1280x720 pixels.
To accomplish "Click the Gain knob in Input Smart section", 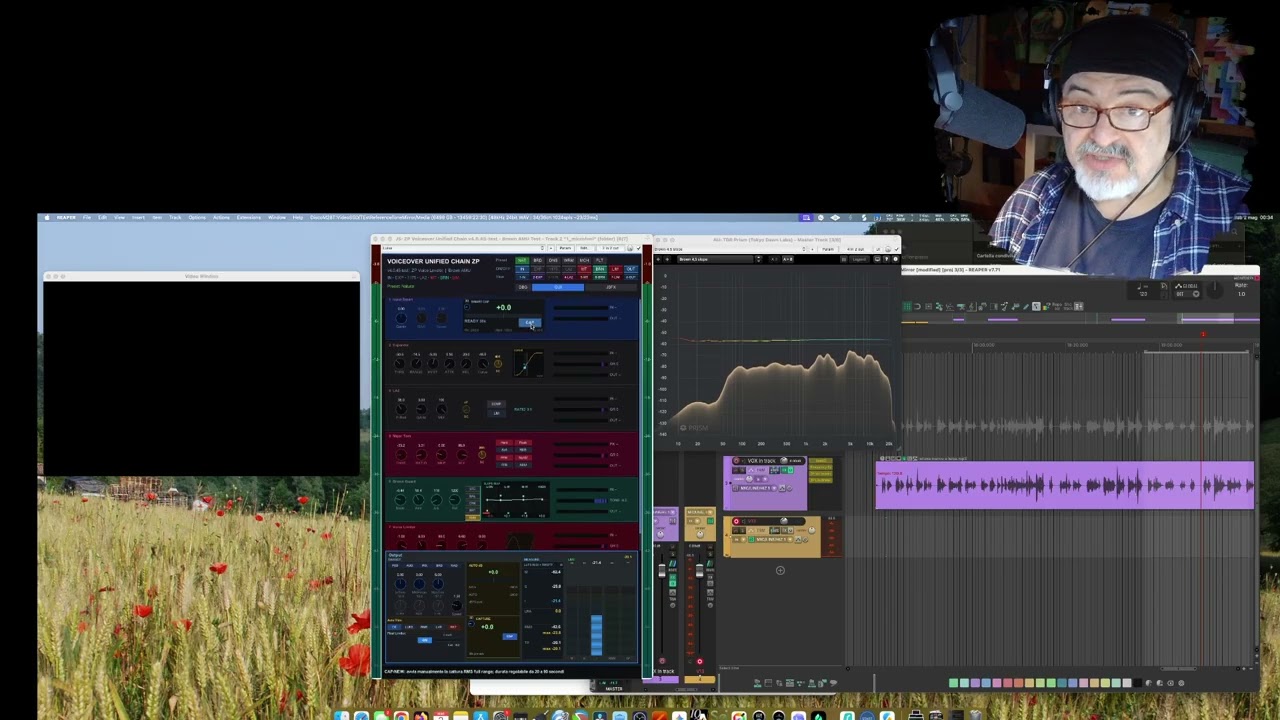I will tap(401, 318).
